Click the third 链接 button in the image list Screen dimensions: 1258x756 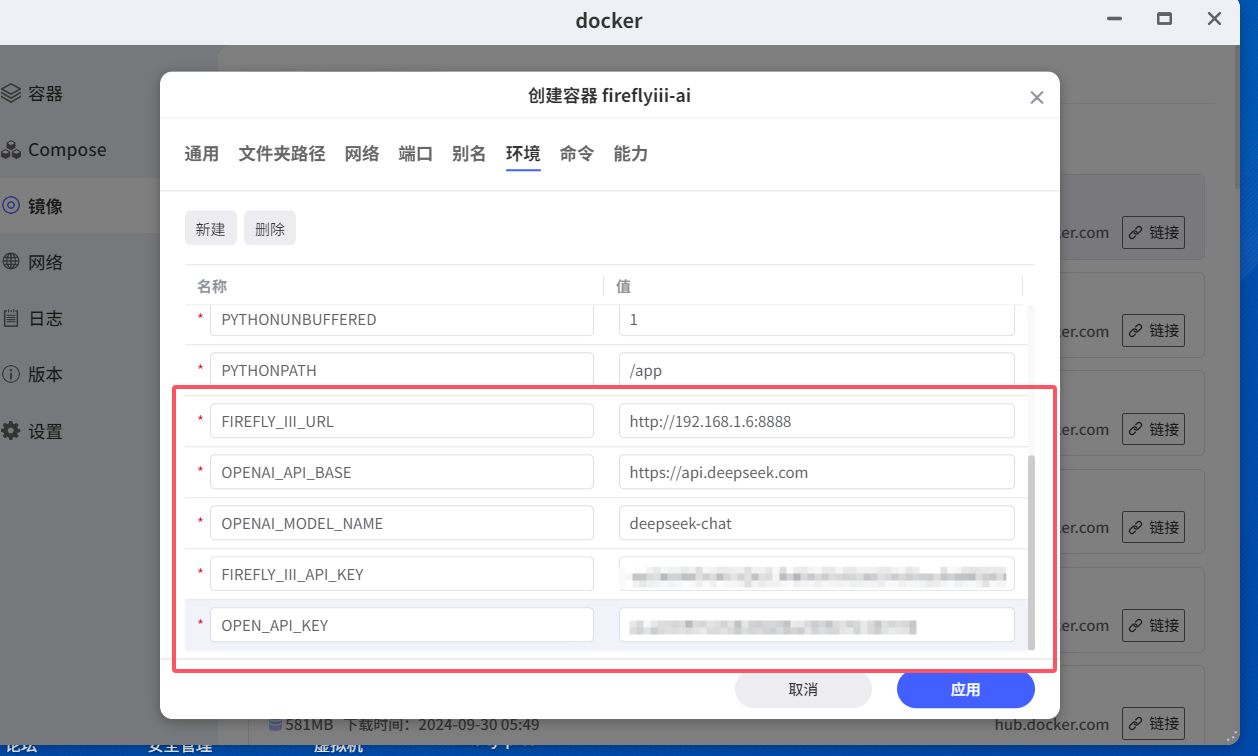pyautogui.click(x=1153, y=428)
